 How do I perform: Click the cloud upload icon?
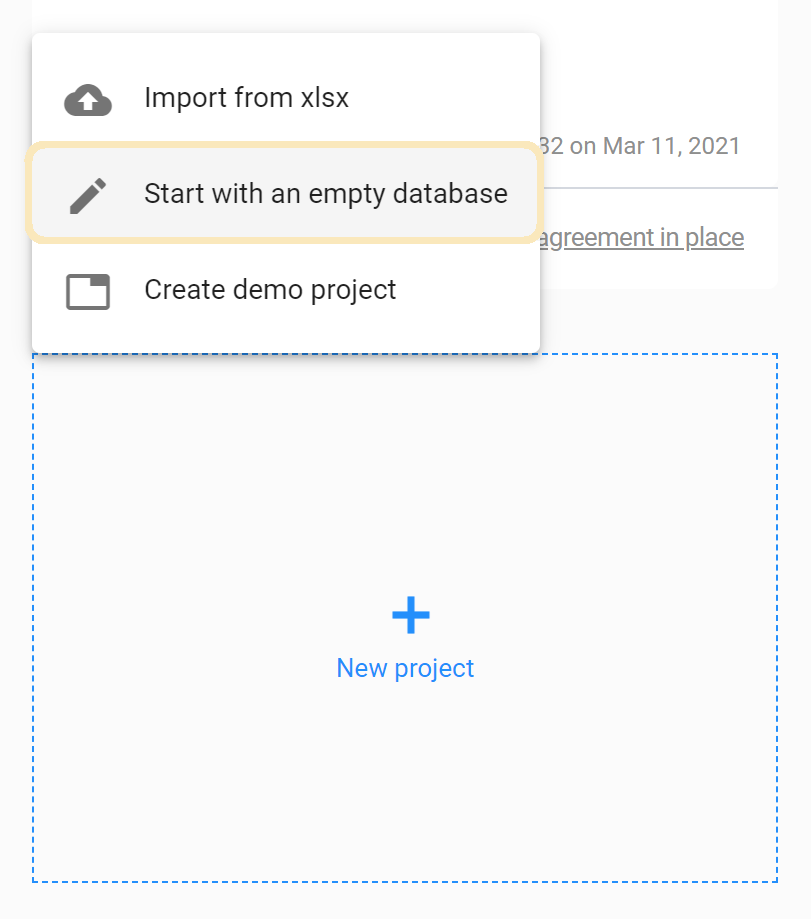(x=88, y=100)
